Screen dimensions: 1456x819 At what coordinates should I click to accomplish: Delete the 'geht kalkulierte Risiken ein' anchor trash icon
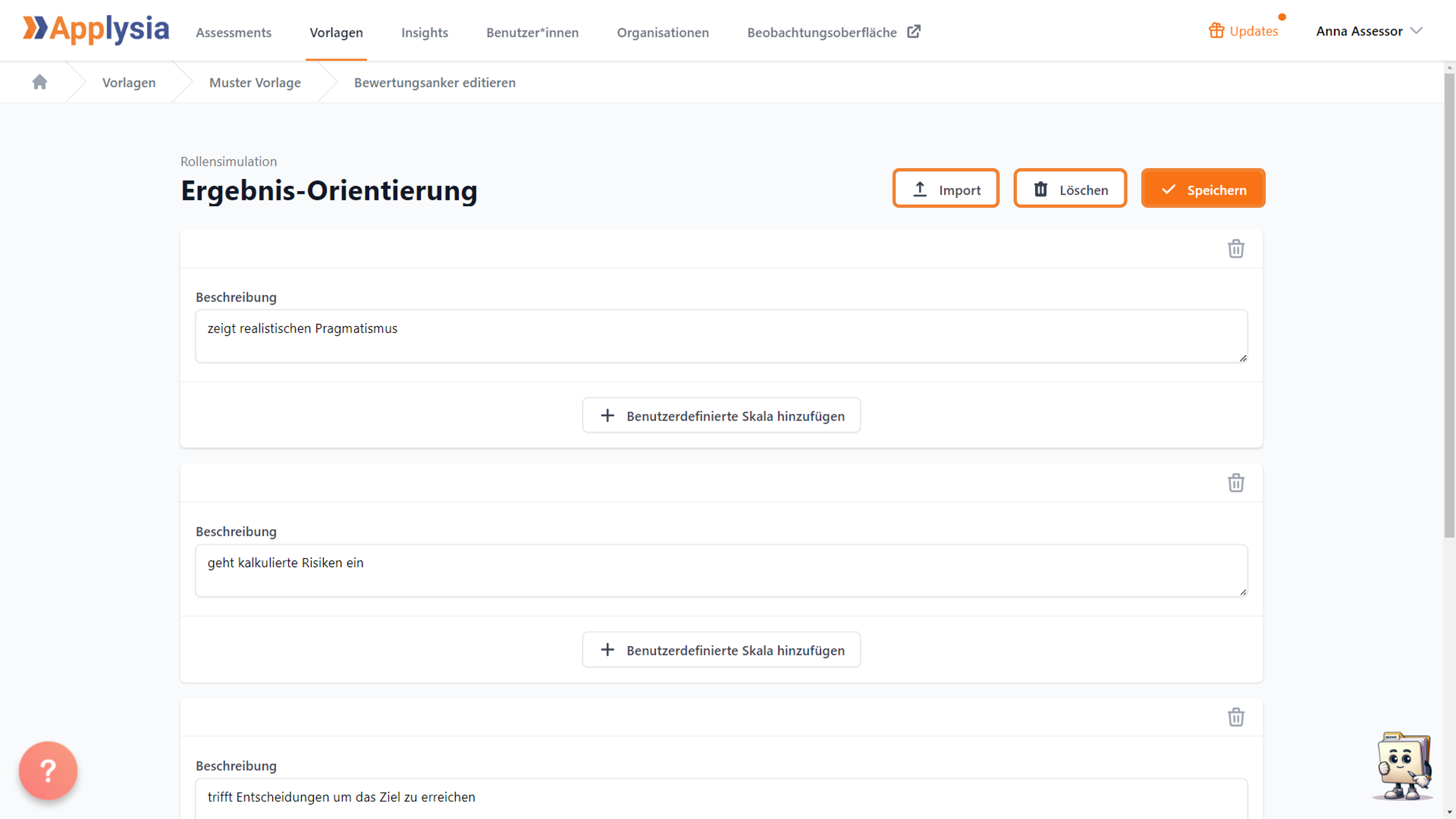pos(1236,483)
